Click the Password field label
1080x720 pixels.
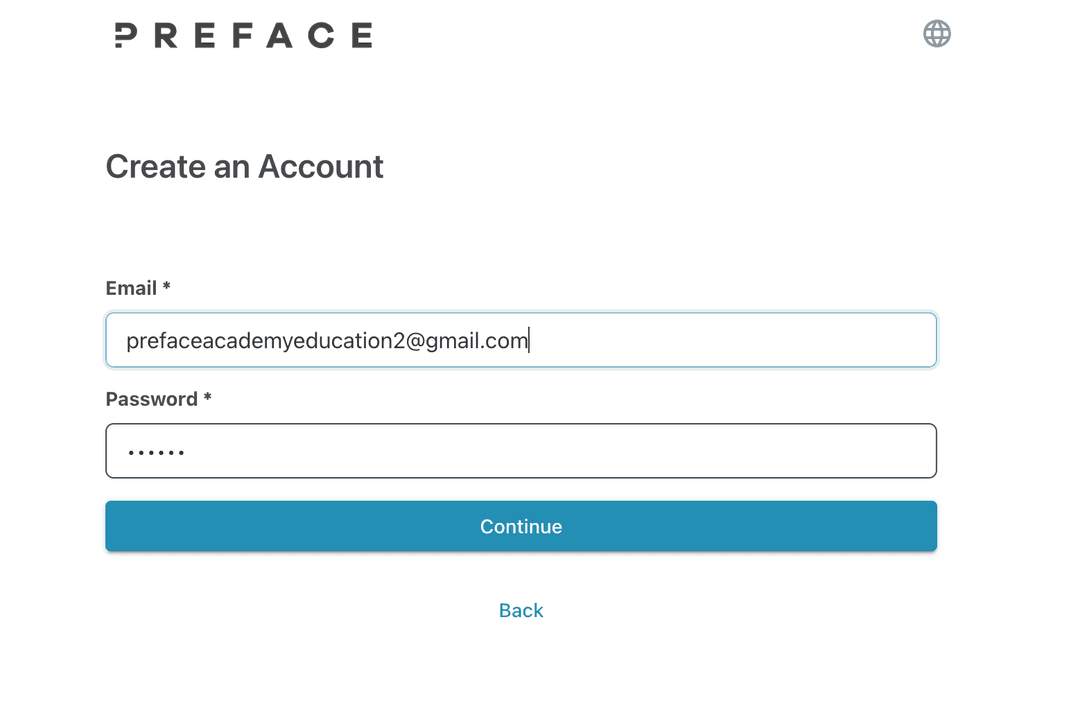click(x=151, y=399)
